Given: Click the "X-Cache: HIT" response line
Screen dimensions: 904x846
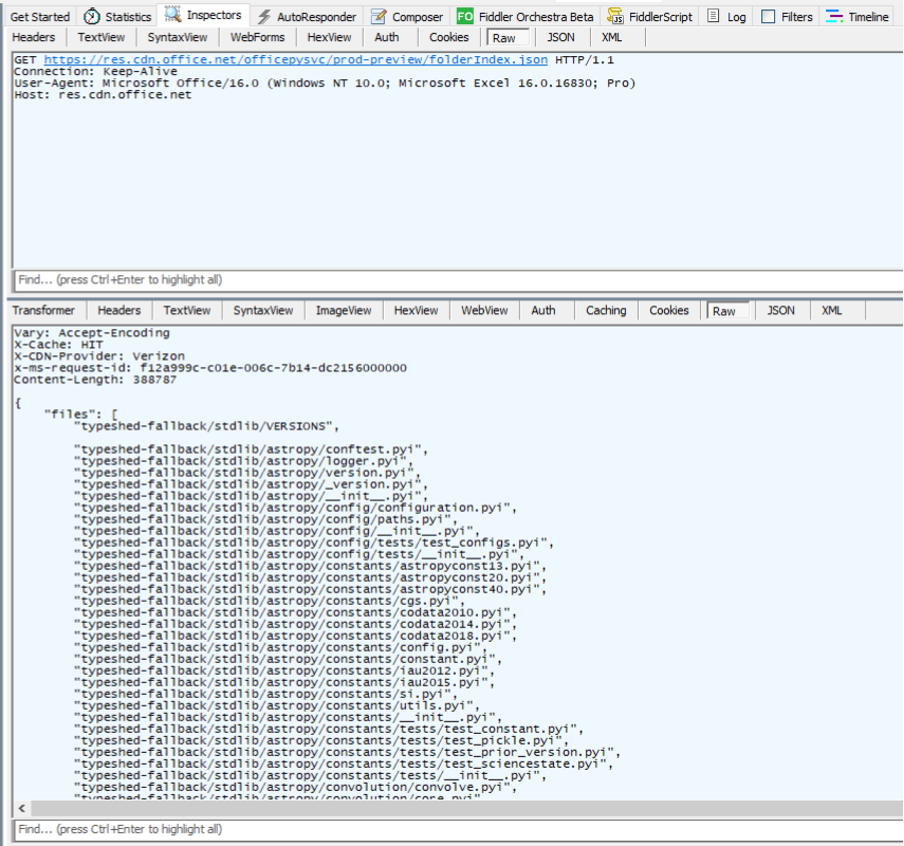Looking at the screenshot, I should pyautogui.click(x=58, y=344).
